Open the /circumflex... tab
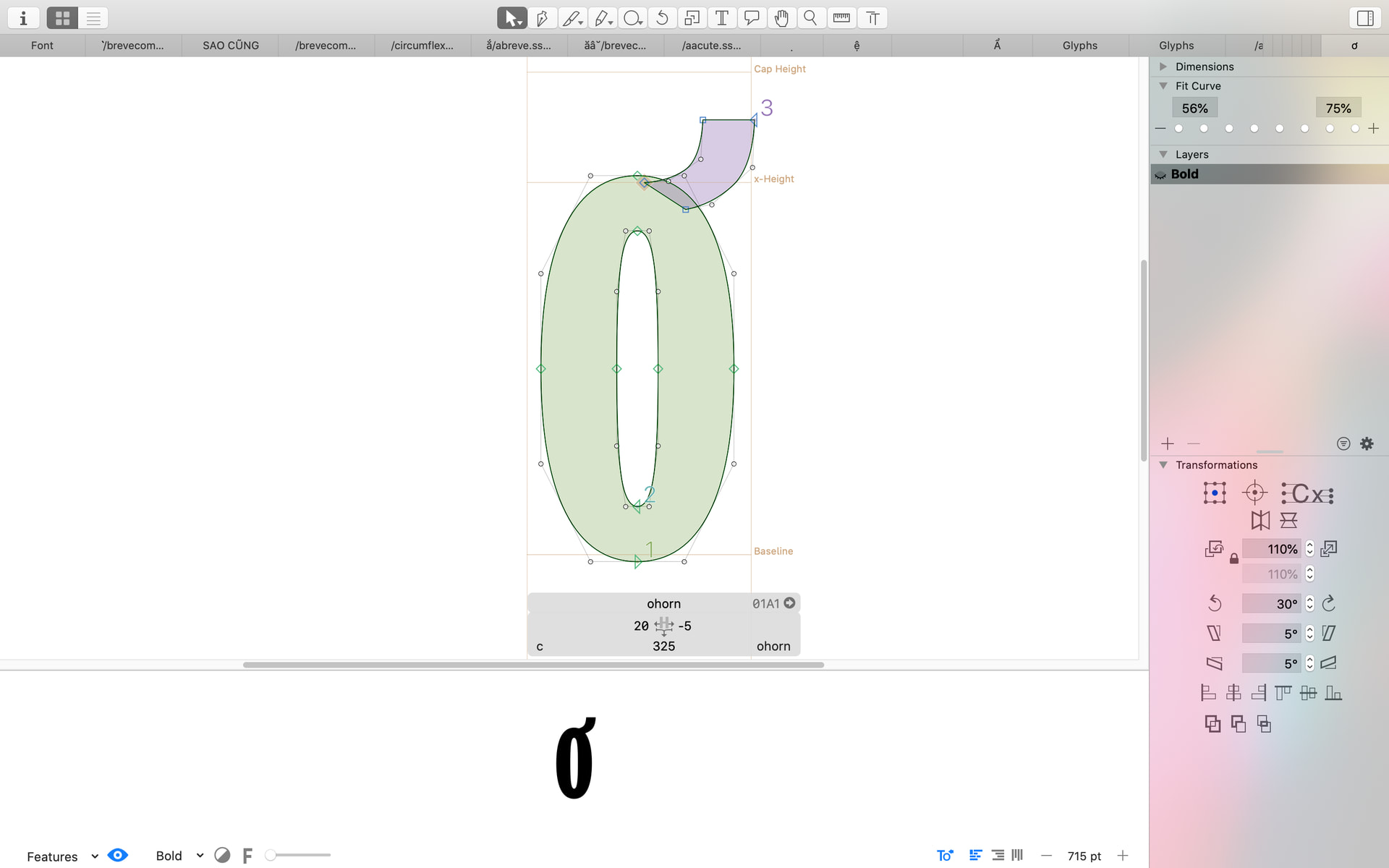Image resolution: width=1389 pixels, height=868 pixels. [x=422, y=46]
